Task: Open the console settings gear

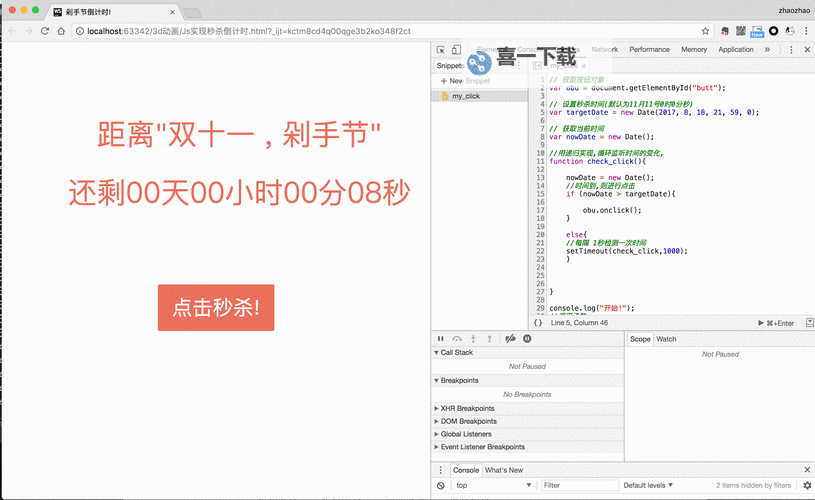Action: 807,485
